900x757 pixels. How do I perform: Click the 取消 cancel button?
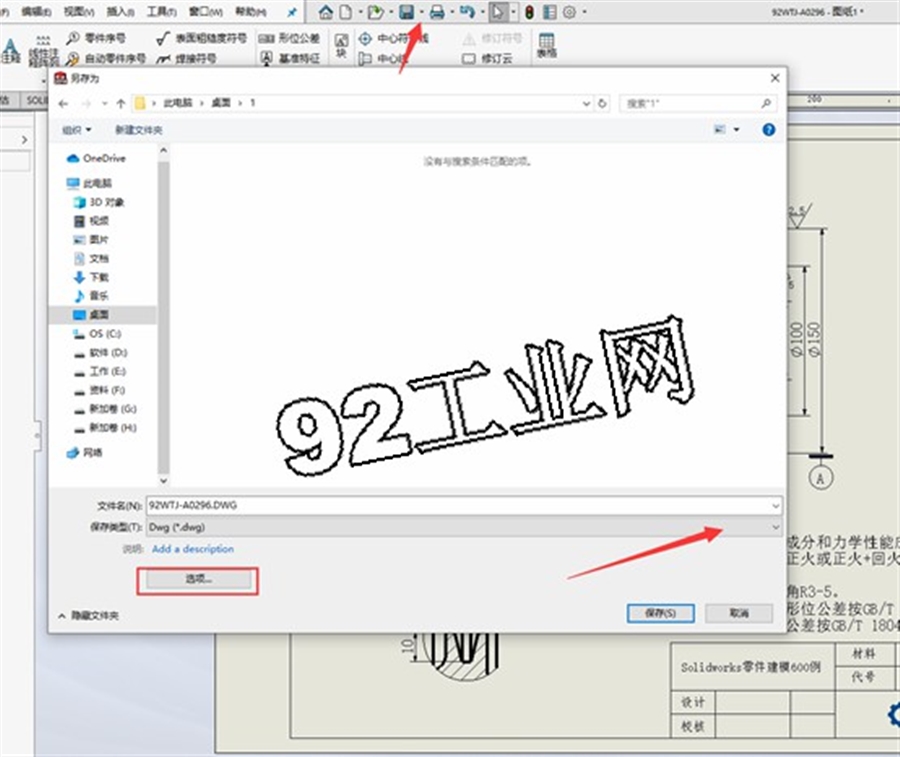point(739,613)
